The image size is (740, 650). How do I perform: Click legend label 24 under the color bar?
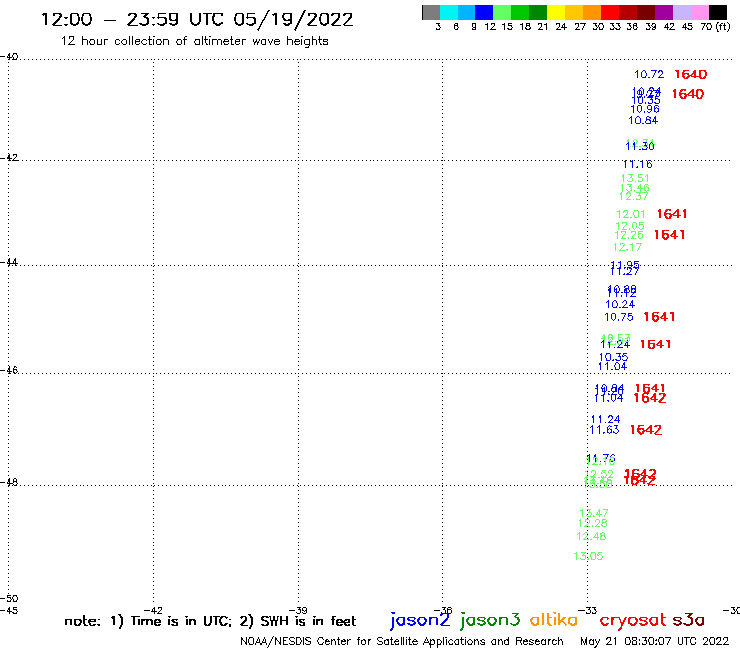click(561, 27)
